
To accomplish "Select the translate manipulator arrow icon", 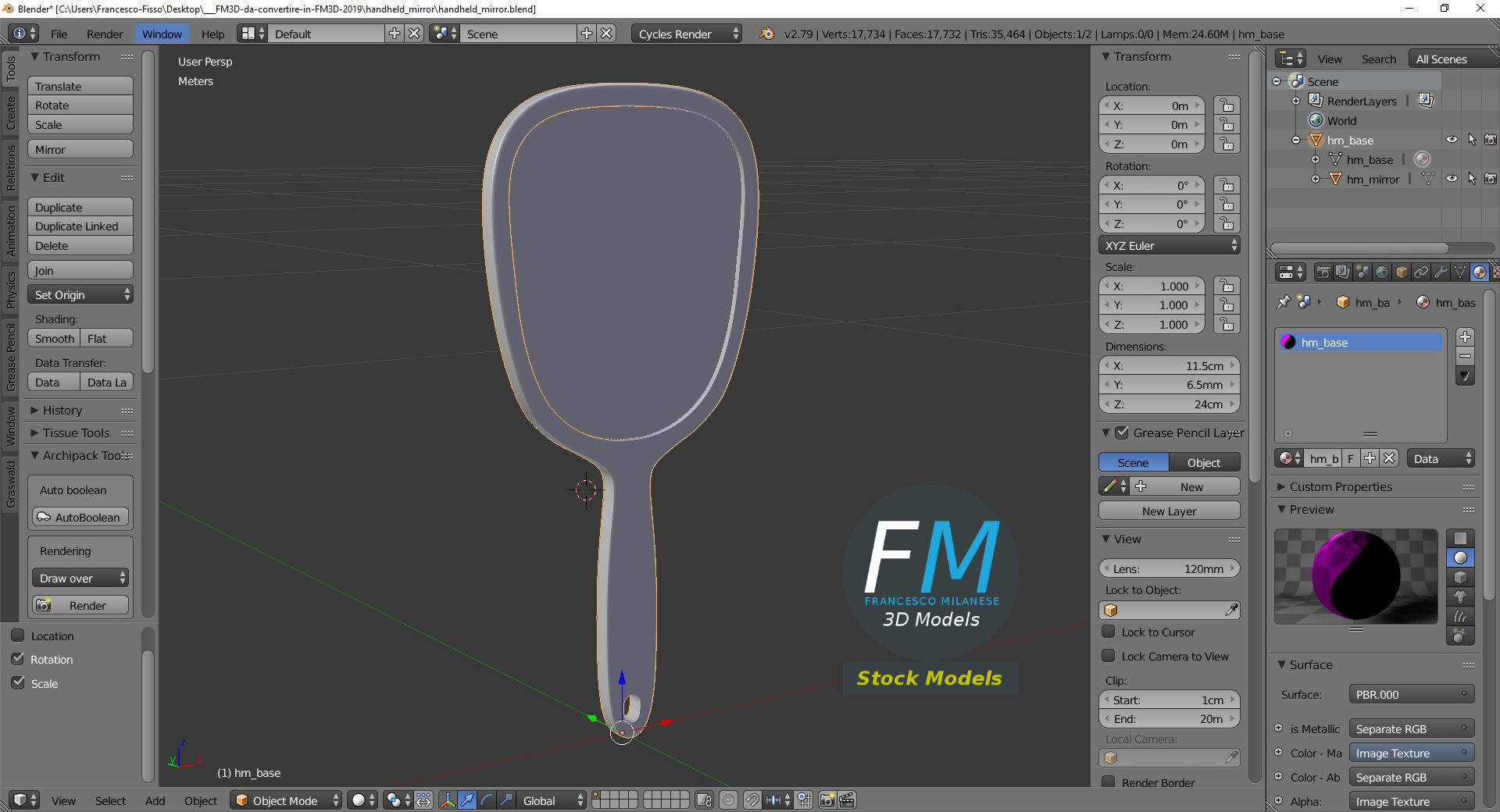I will 467,800.
